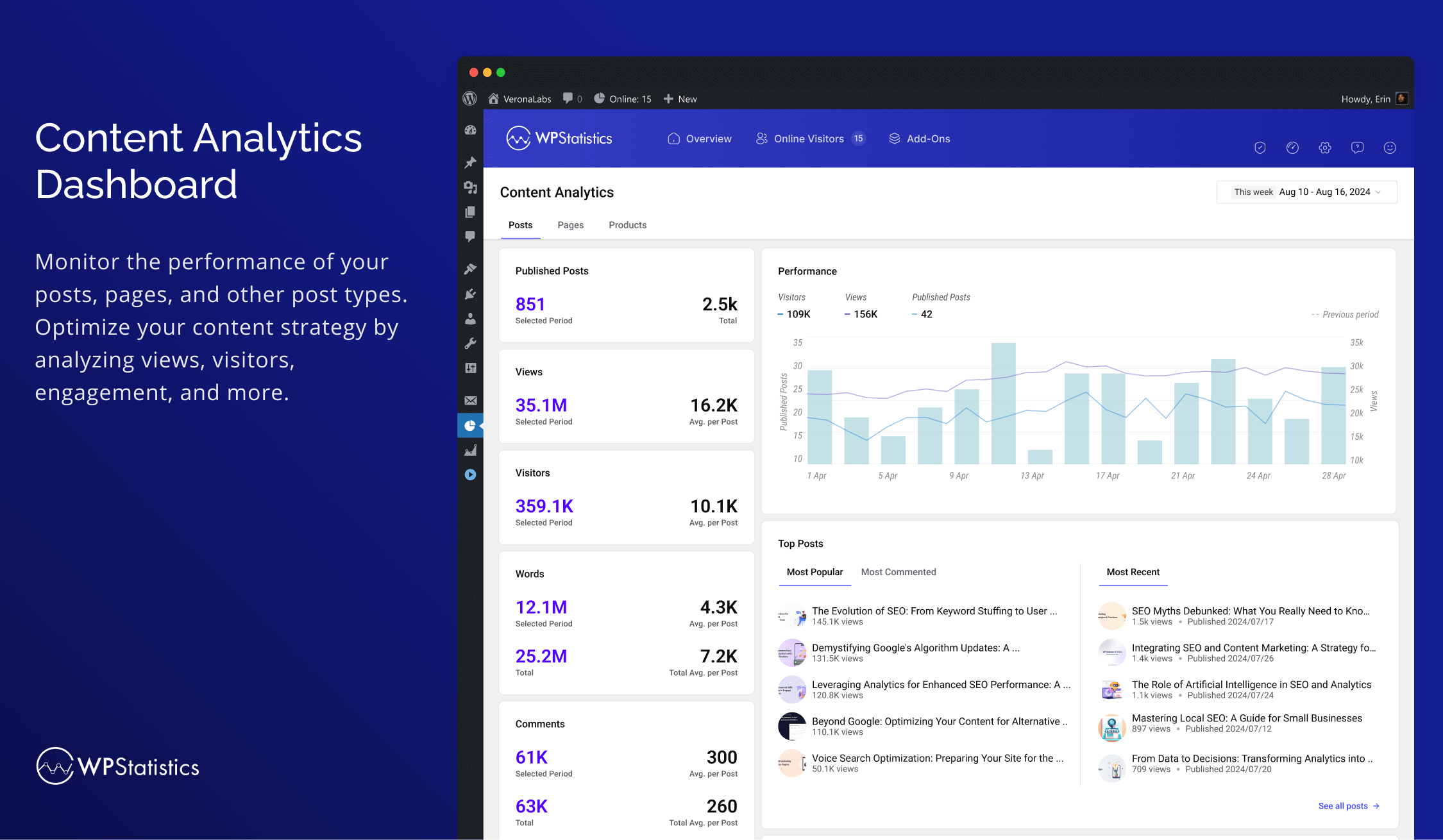Image resolution: width=1443 pixels, height=840 pixels.
Task: Click Erin's avatar in admin bar
Action: coord(1401,98)
